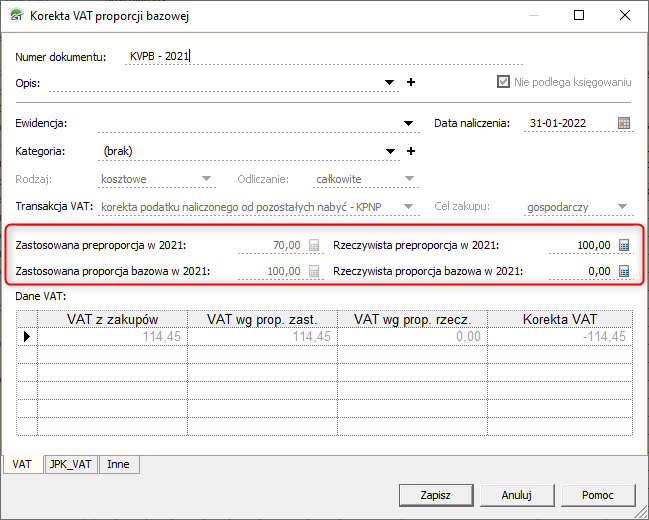Select VAT wg prop. rzecz. cell 0,00
Image resolution: width=649 pixels, height=520 pixels.
[x=413, y=337]
